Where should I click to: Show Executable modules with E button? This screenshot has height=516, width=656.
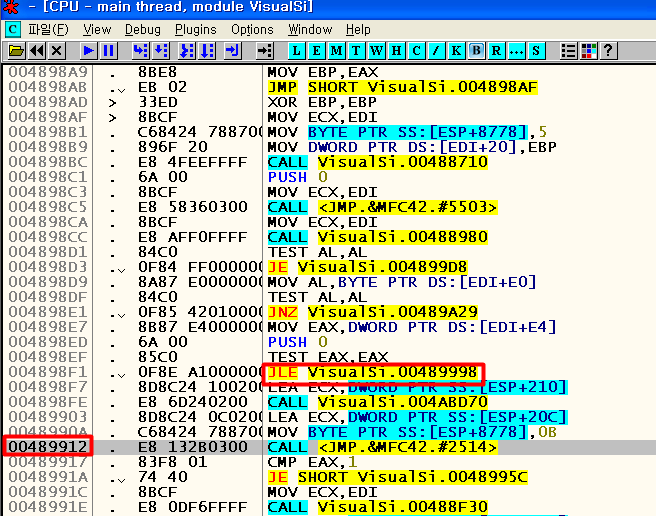pyautogui.click(x=316, y=51)
